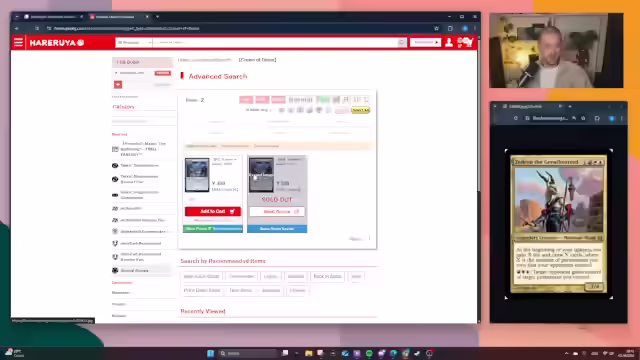Click the magnifier search button in Hareruya search bar
This screenshot has height=360, width=640.
(x=402, y=42)
